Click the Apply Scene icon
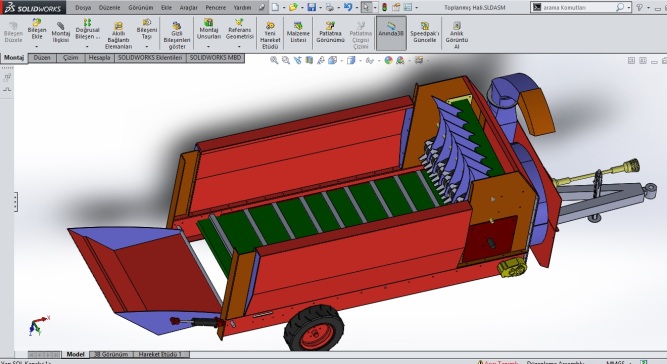Image resolution: width=667 pixels, height=364 pixels. (x=400, y=60)
